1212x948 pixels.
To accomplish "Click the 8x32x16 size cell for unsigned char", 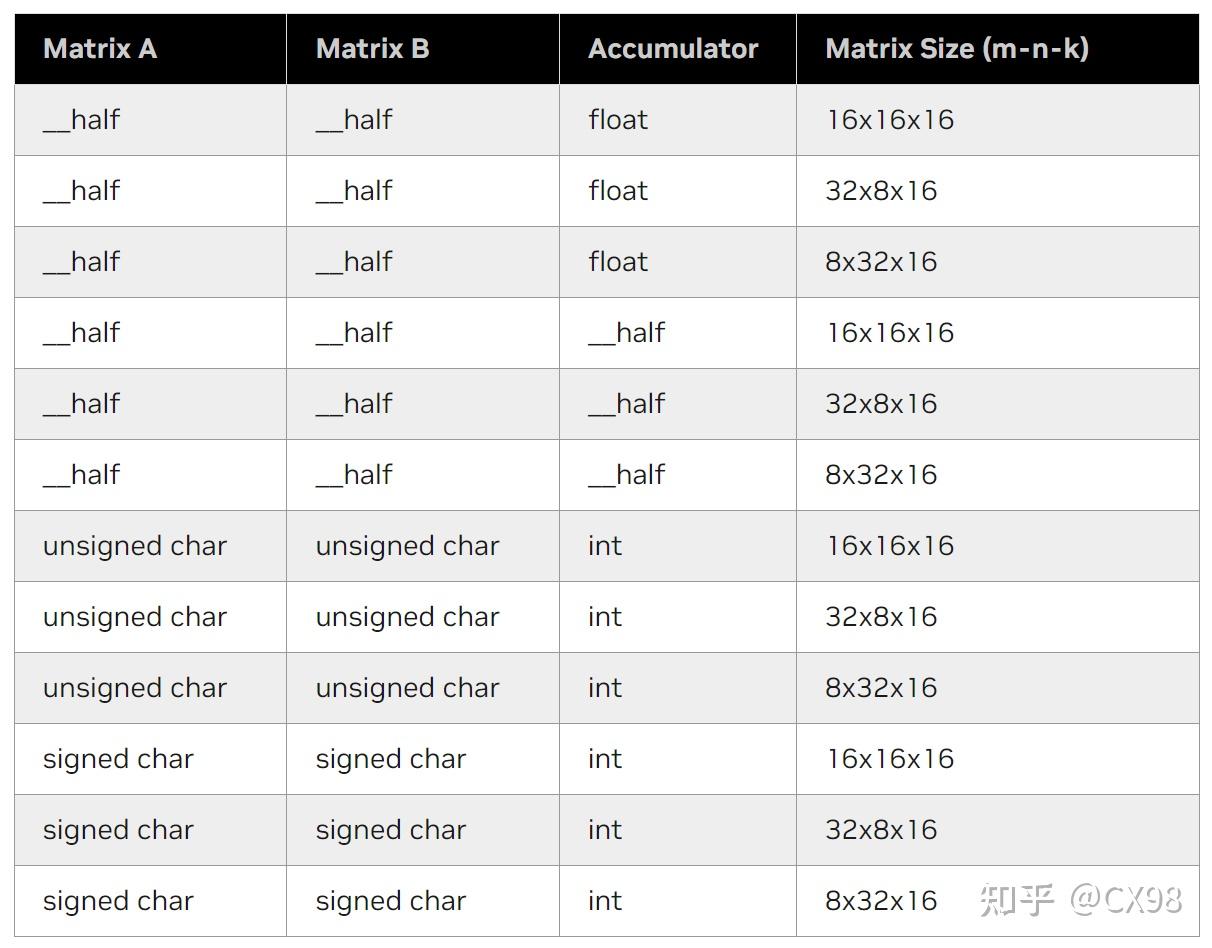I will [881, 688].
